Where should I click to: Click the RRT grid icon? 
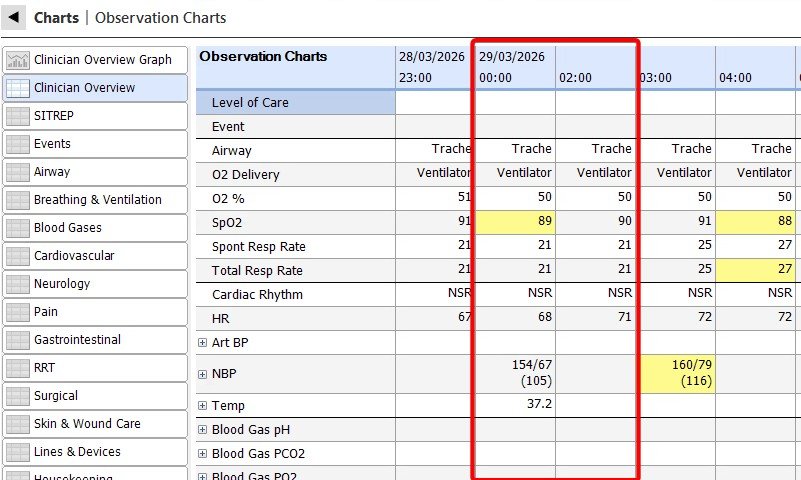tap(18, 368)
